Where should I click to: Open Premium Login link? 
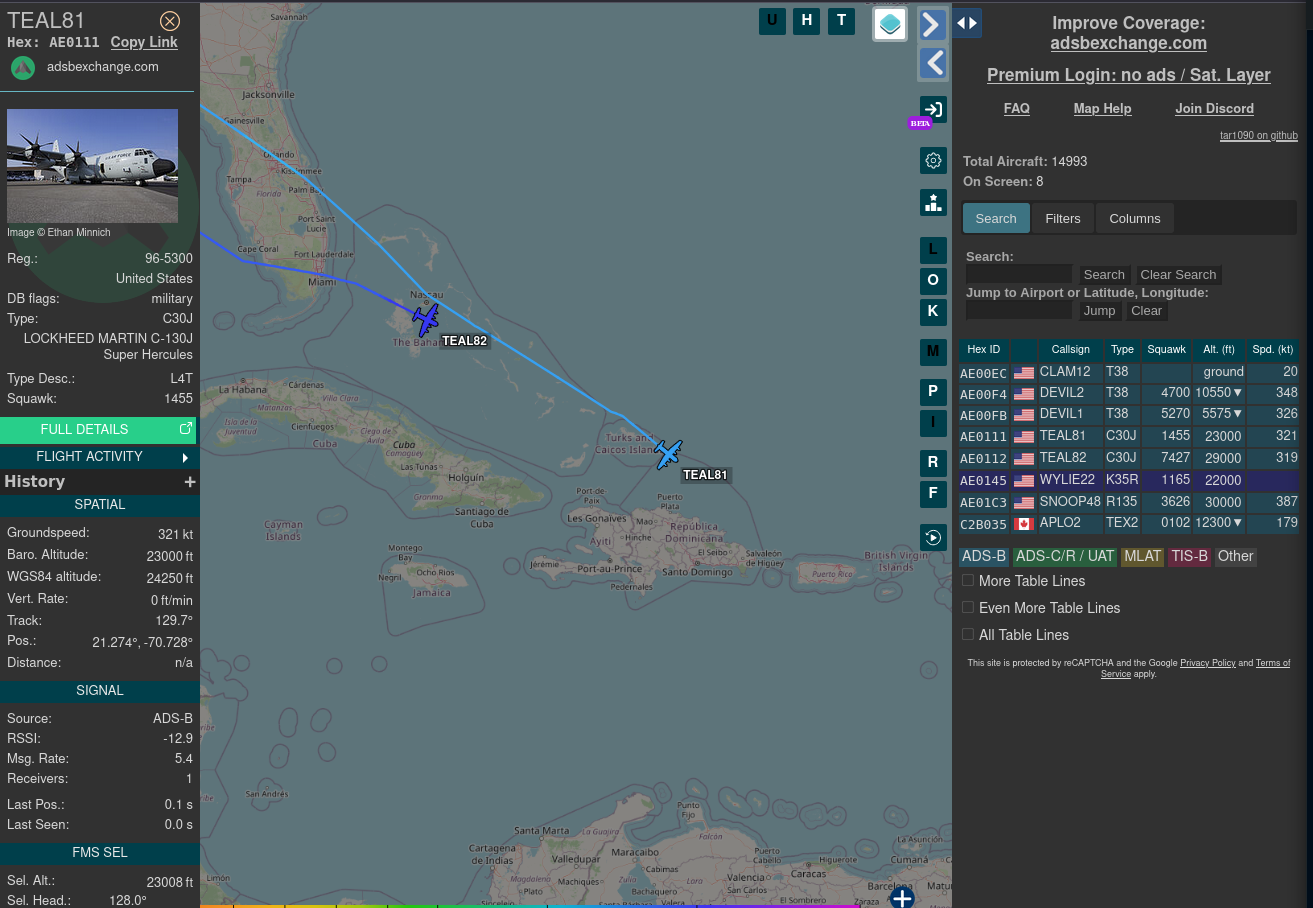coord(1128,75)
